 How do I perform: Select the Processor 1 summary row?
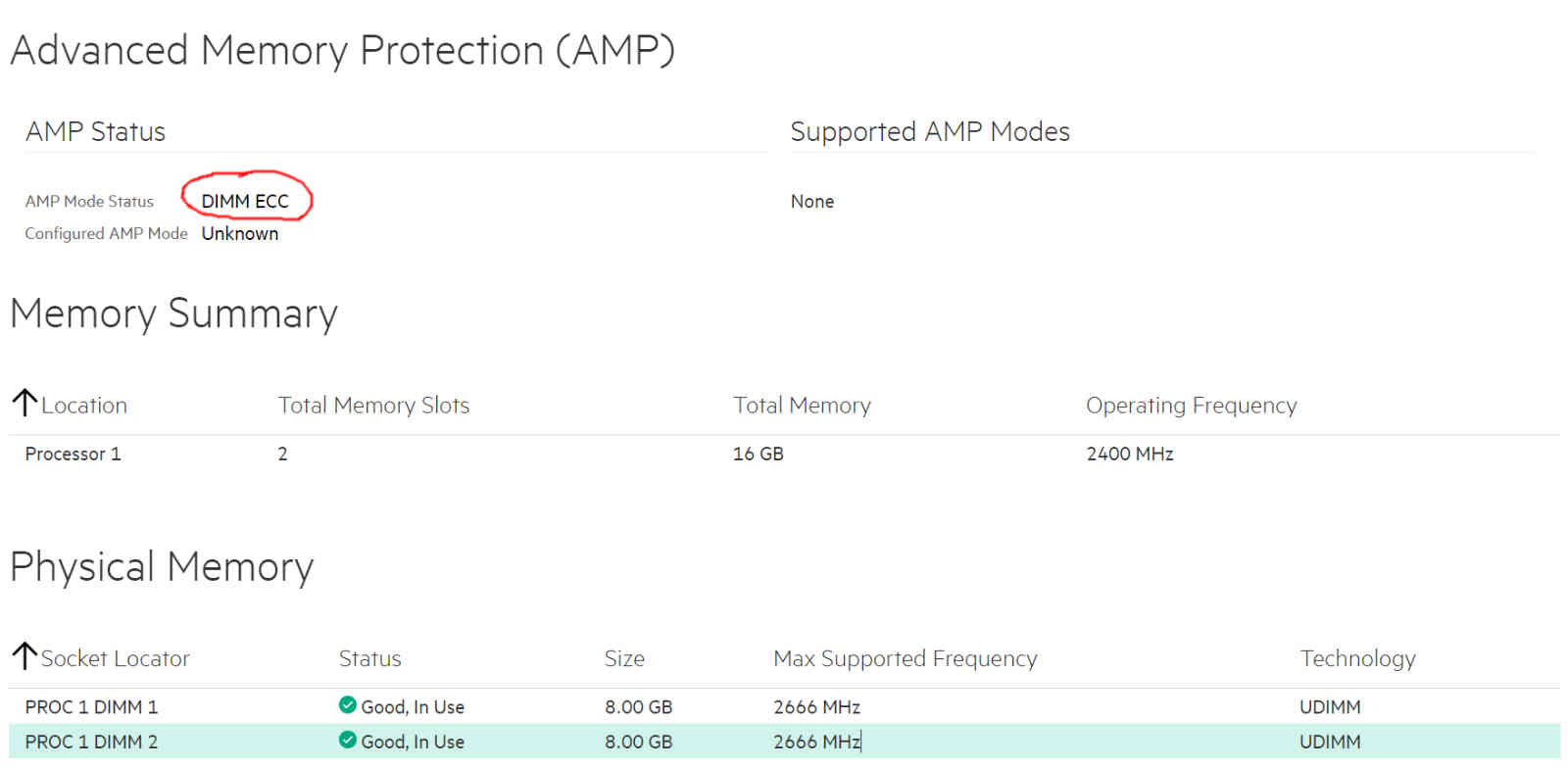coord(73,455)
